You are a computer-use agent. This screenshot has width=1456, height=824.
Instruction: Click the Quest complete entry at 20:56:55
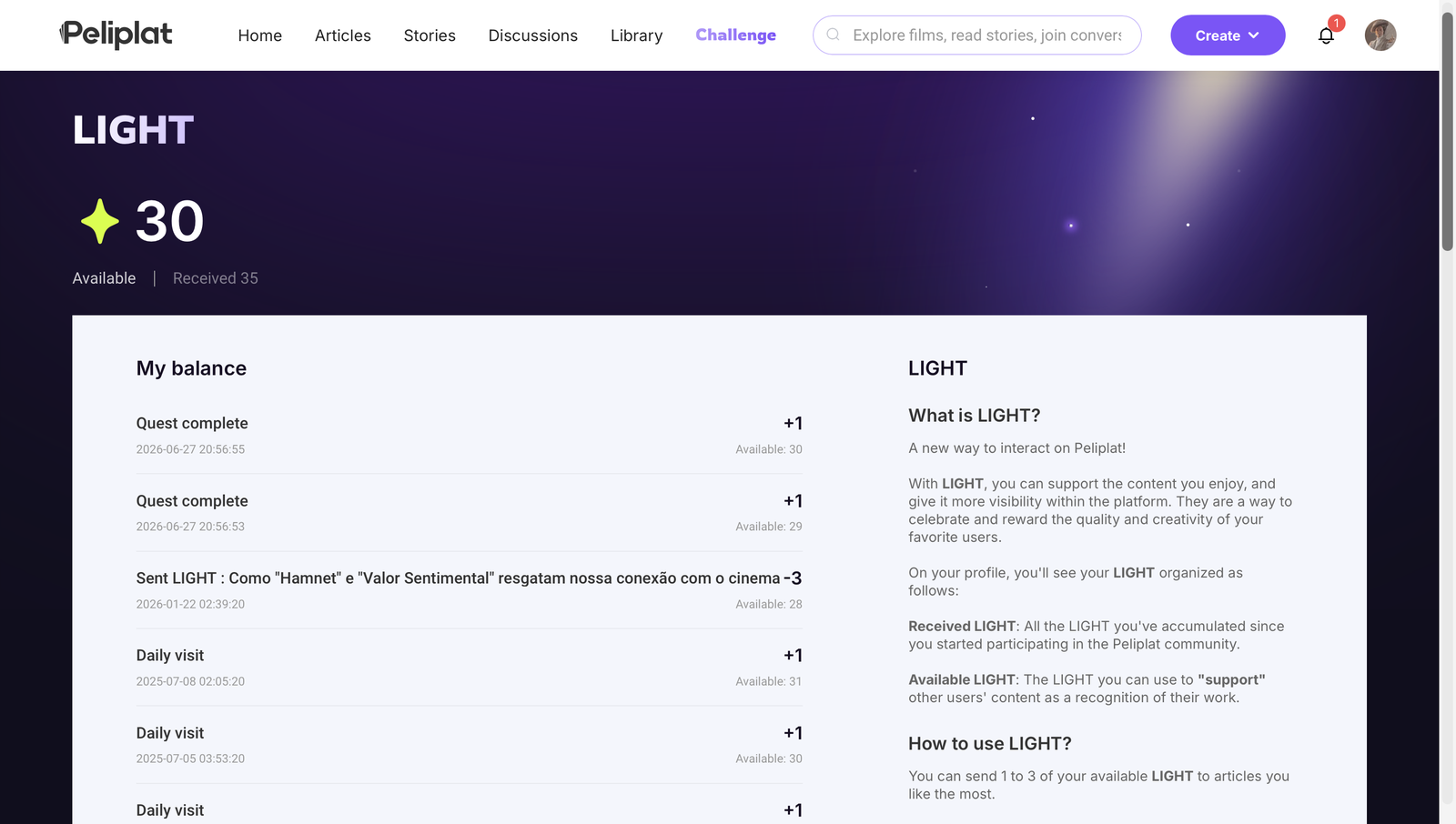click(x=470, y=435)
